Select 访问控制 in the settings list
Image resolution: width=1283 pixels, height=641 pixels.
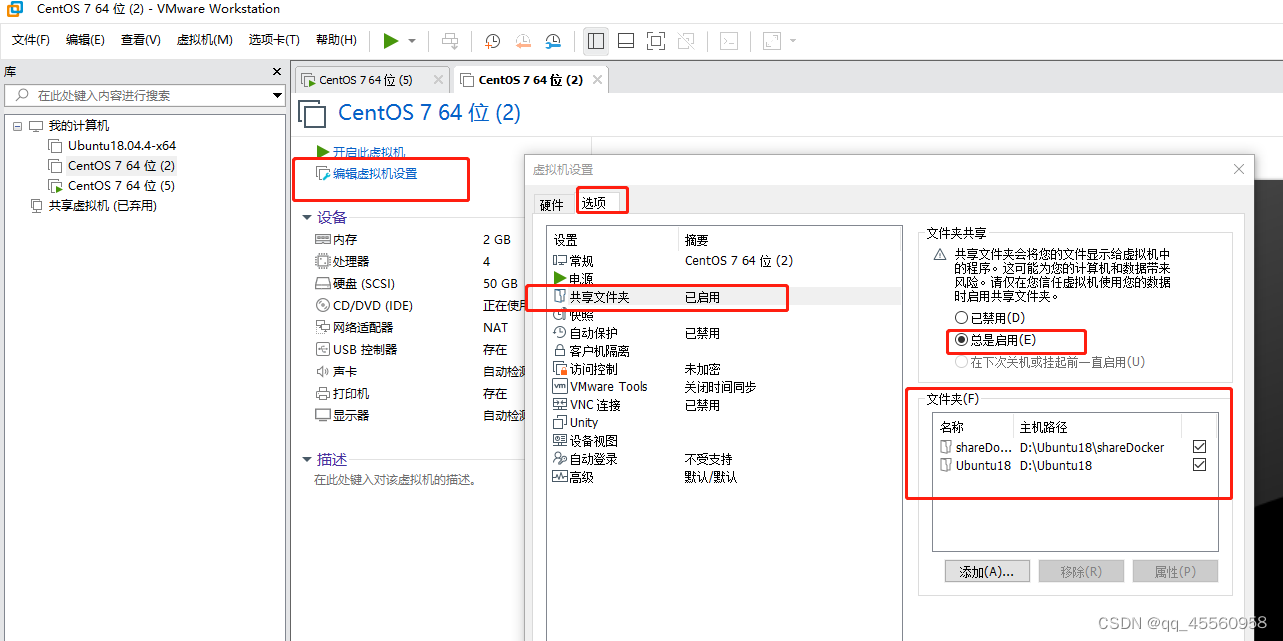point(594,369)
